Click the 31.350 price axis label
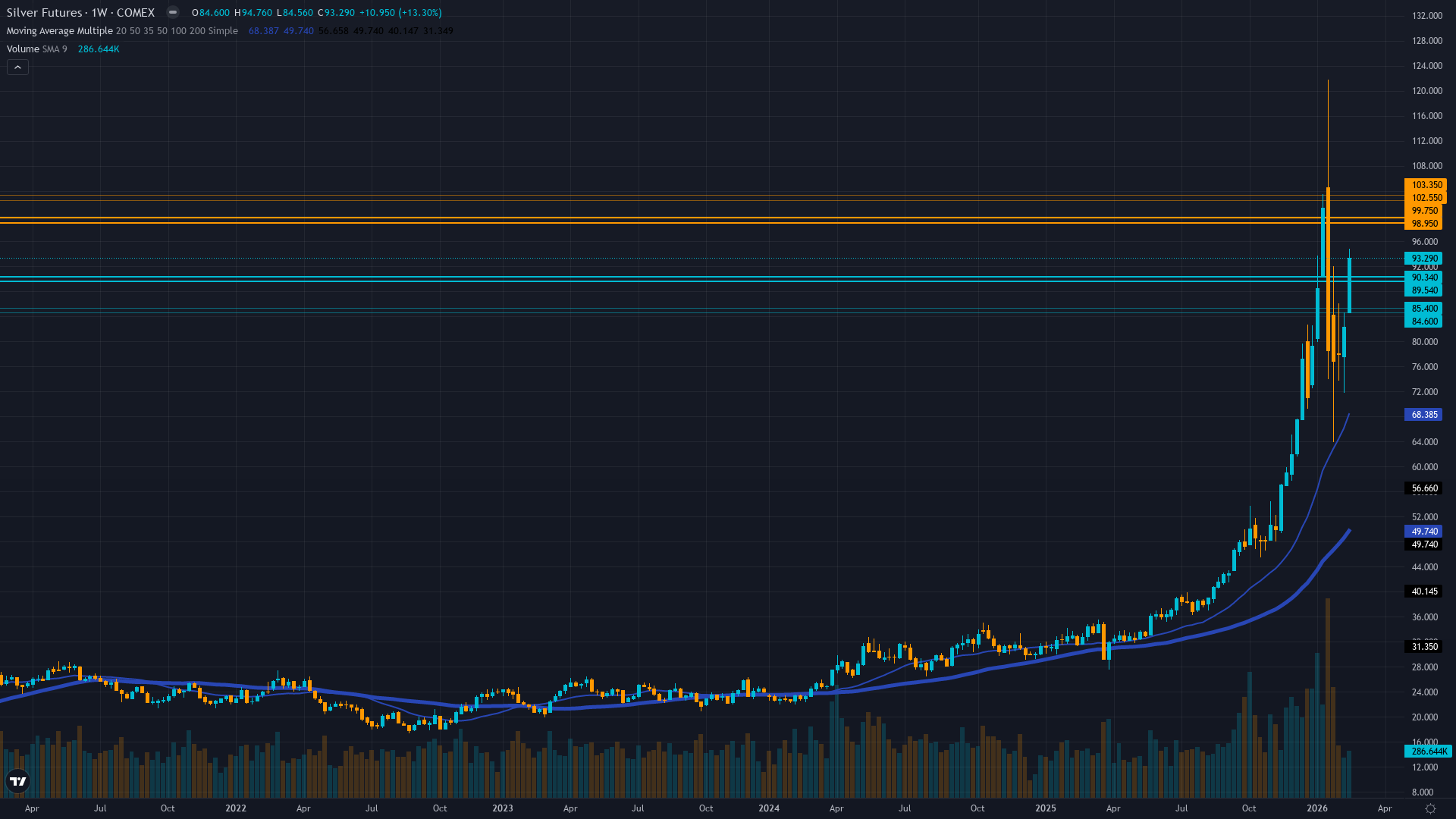1456x819 pixels. click(x=1424, y=647)
